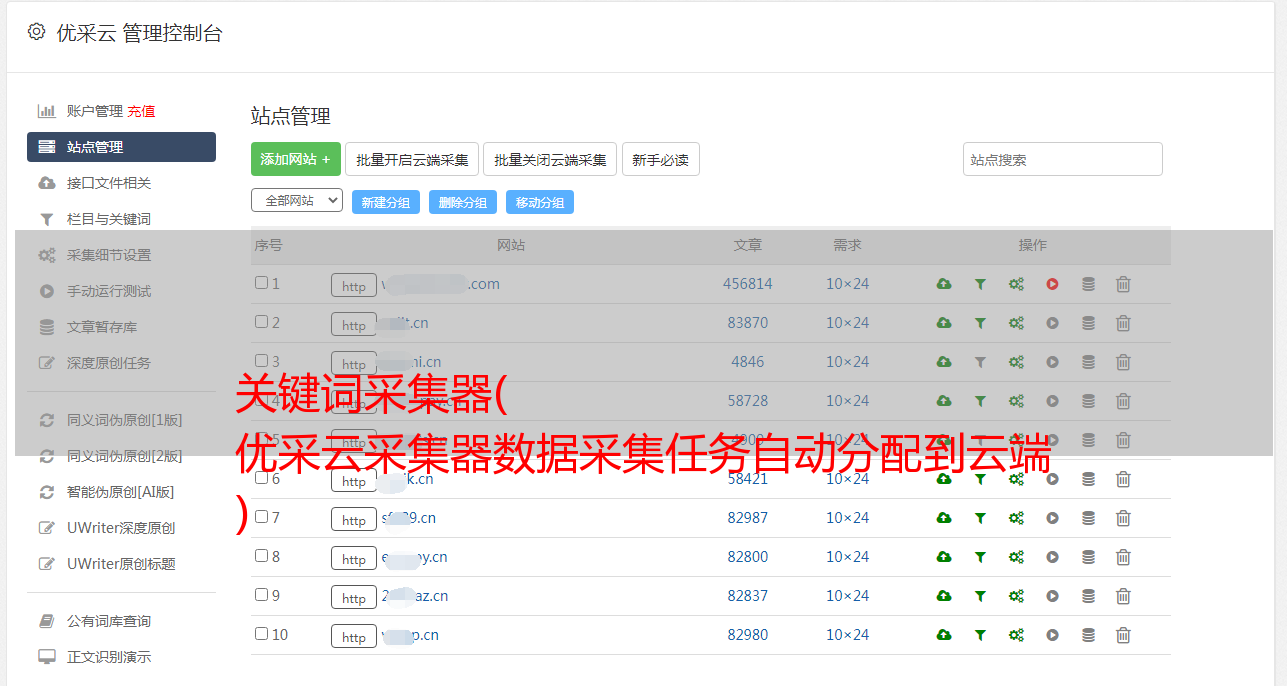This screenshot has width=1287, height=686.
Task: Select the checkbox for site number 6
Action: click(x=261, y=478)
